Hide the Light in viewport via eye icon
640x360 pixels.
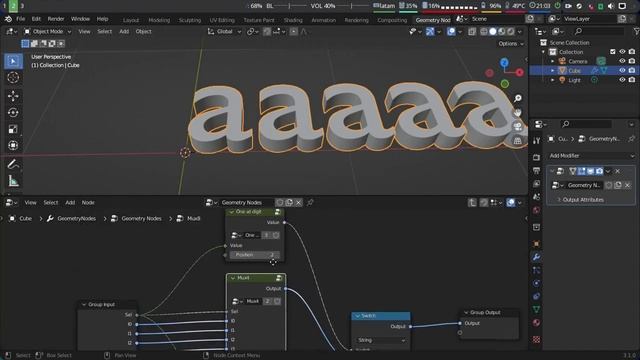pos(622,80)
